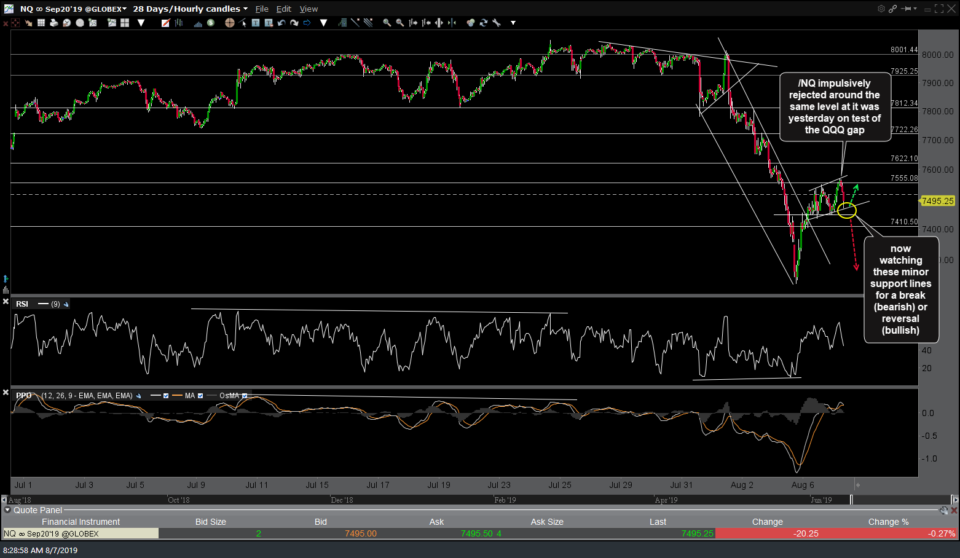
Task: Click the Change % column header
Action: click(x=888, y=522)
